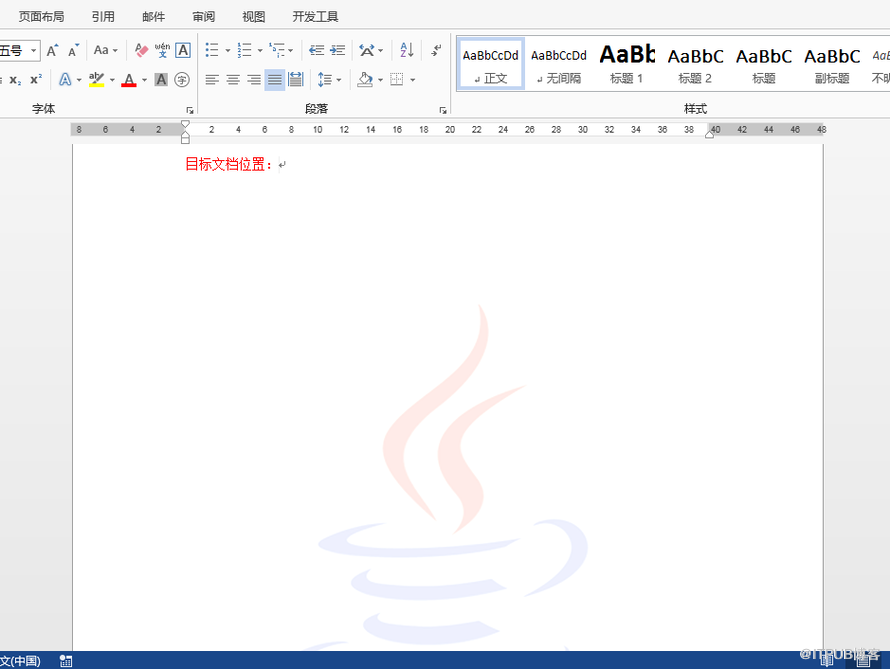
Task: Toggle show/hide paragraph marks
Action: pyautogui.click(x=436, y=51)
